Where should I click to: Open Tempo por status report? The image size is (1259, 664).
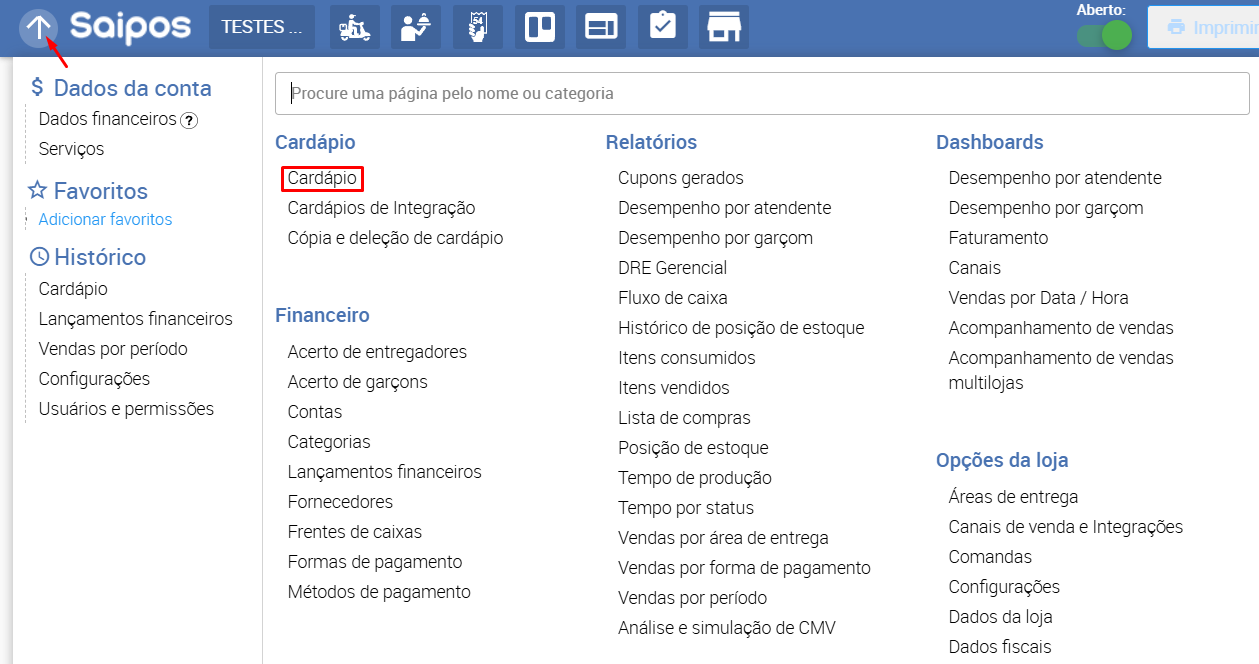click(x=686, y=508)
